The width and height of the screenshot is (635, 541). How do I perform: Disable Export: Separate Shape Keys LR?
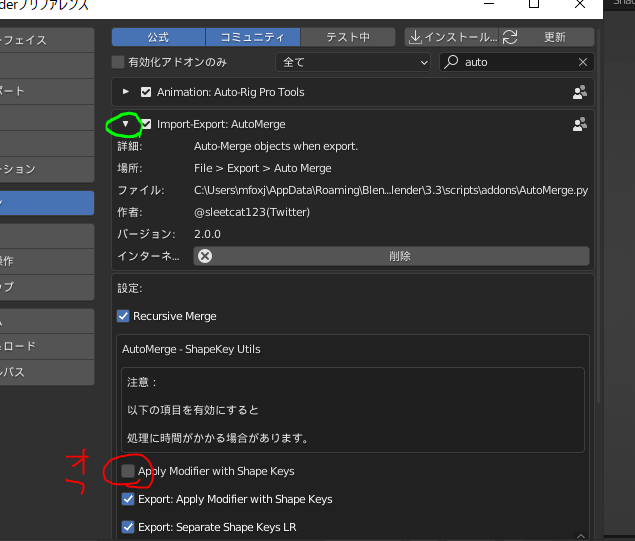127,527
